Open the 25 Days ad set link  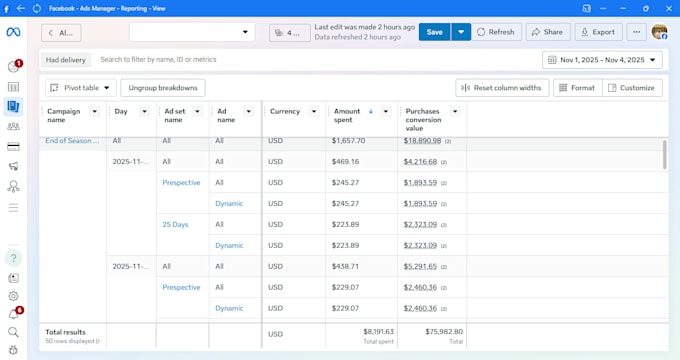175,225
